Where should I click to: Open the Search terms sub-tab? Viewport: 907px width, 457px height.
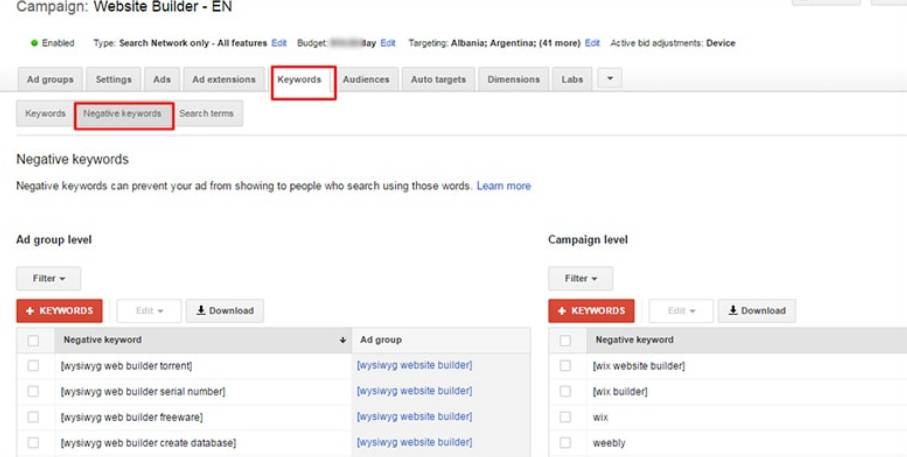coord(206,114)
